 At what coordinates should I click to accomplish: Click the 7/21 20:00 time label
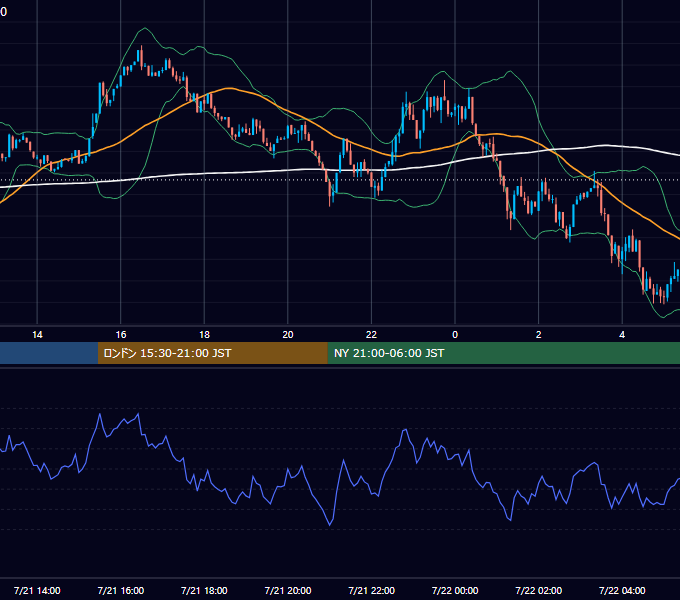(288, 590)
